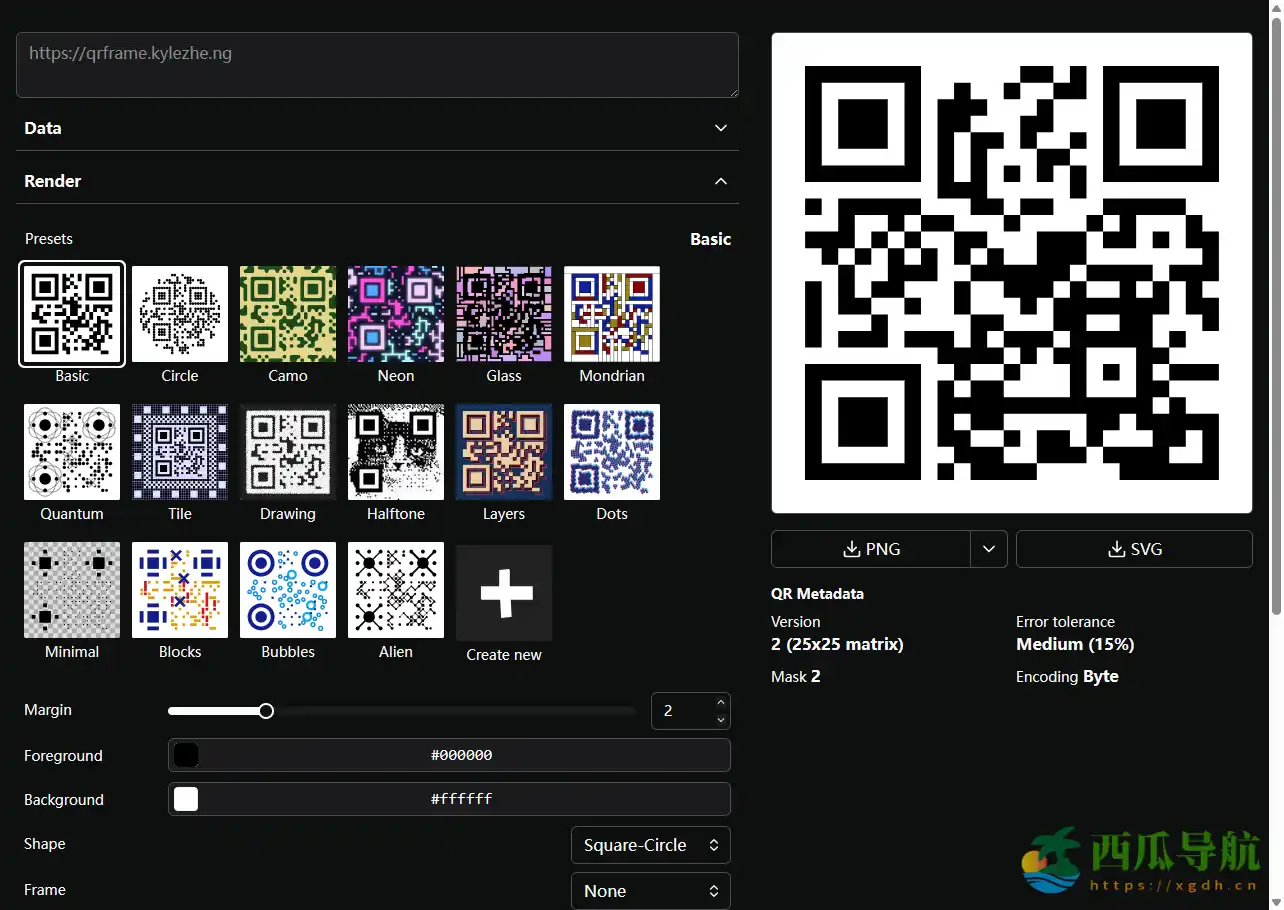
Task: Open the PNG download options chevron
Action: coord(988,548)
